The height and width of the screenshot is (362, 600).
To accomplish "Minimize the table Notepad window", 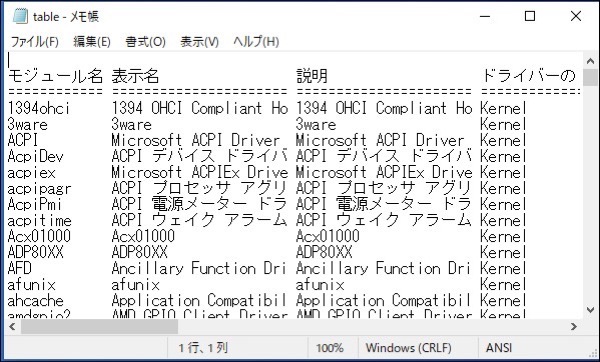I will pyautogui.click(x=485, y=16).
